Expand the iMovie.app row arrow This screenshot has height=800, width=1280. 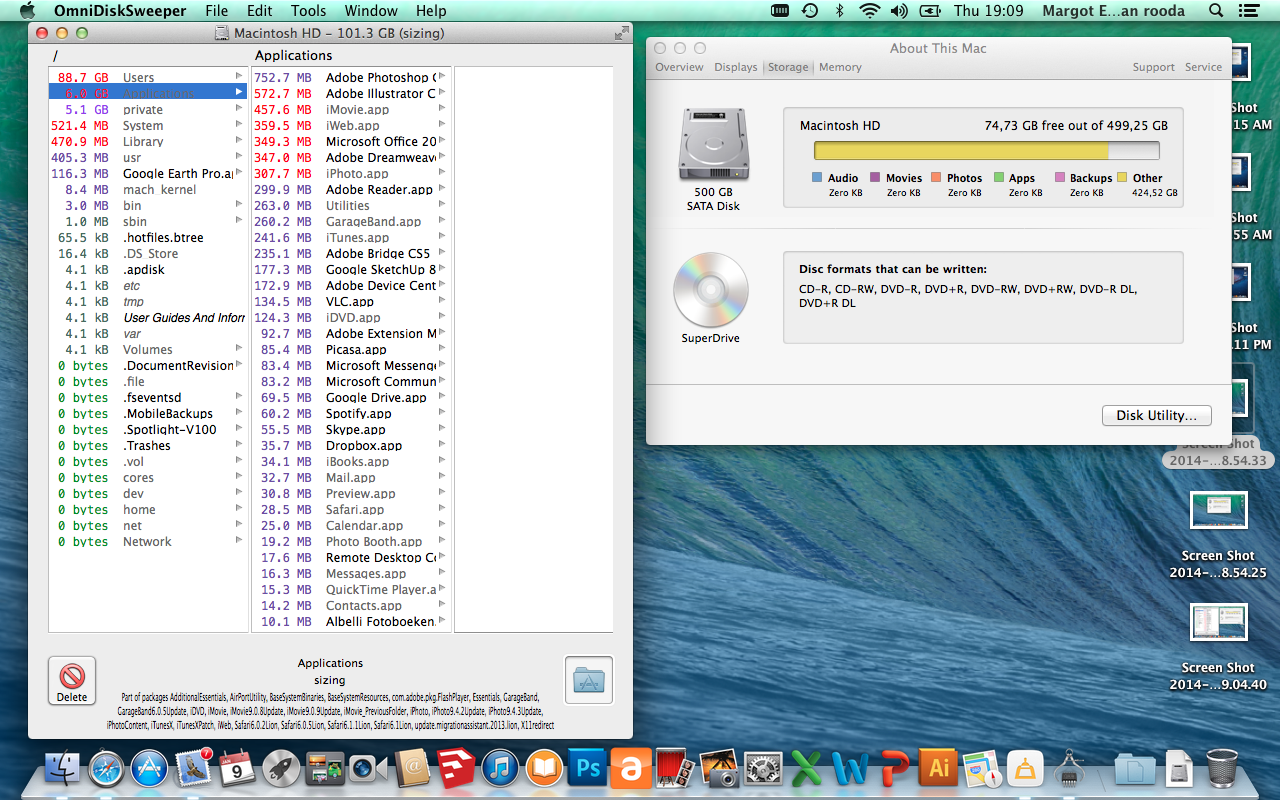coord(442,108)
